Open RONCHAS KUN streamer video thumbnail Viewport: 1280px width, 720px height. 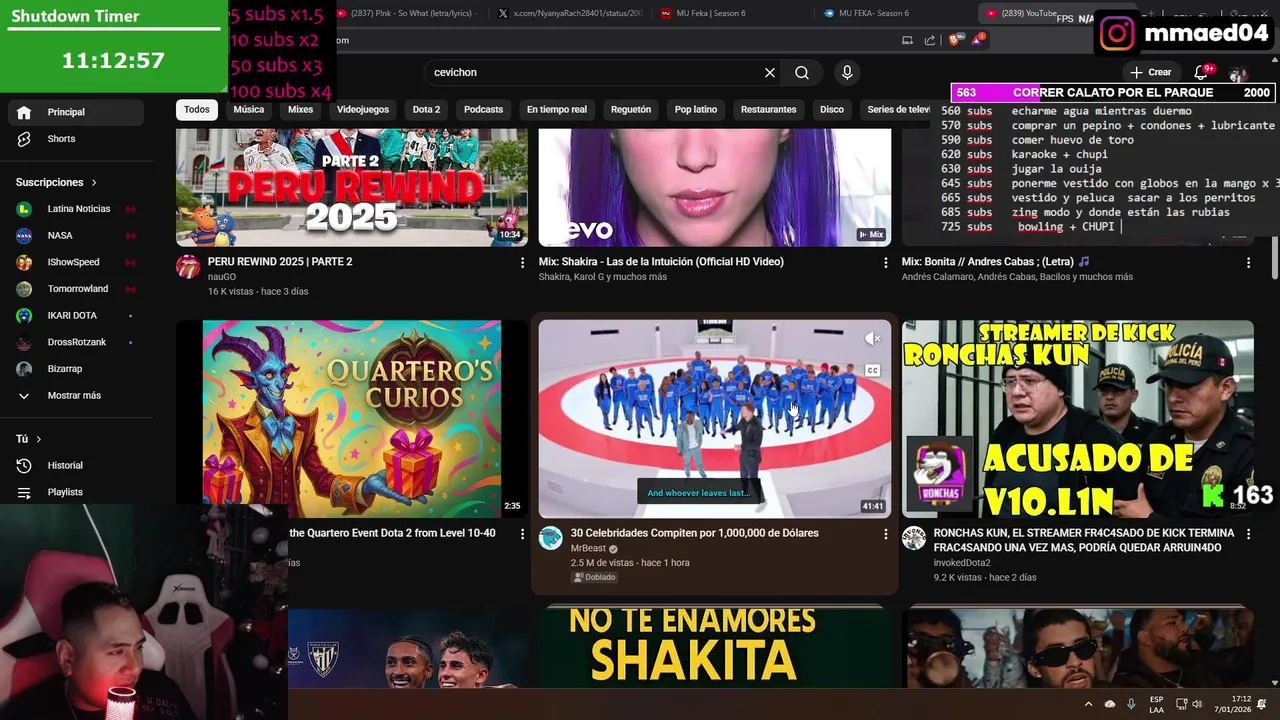(1078, 419)
